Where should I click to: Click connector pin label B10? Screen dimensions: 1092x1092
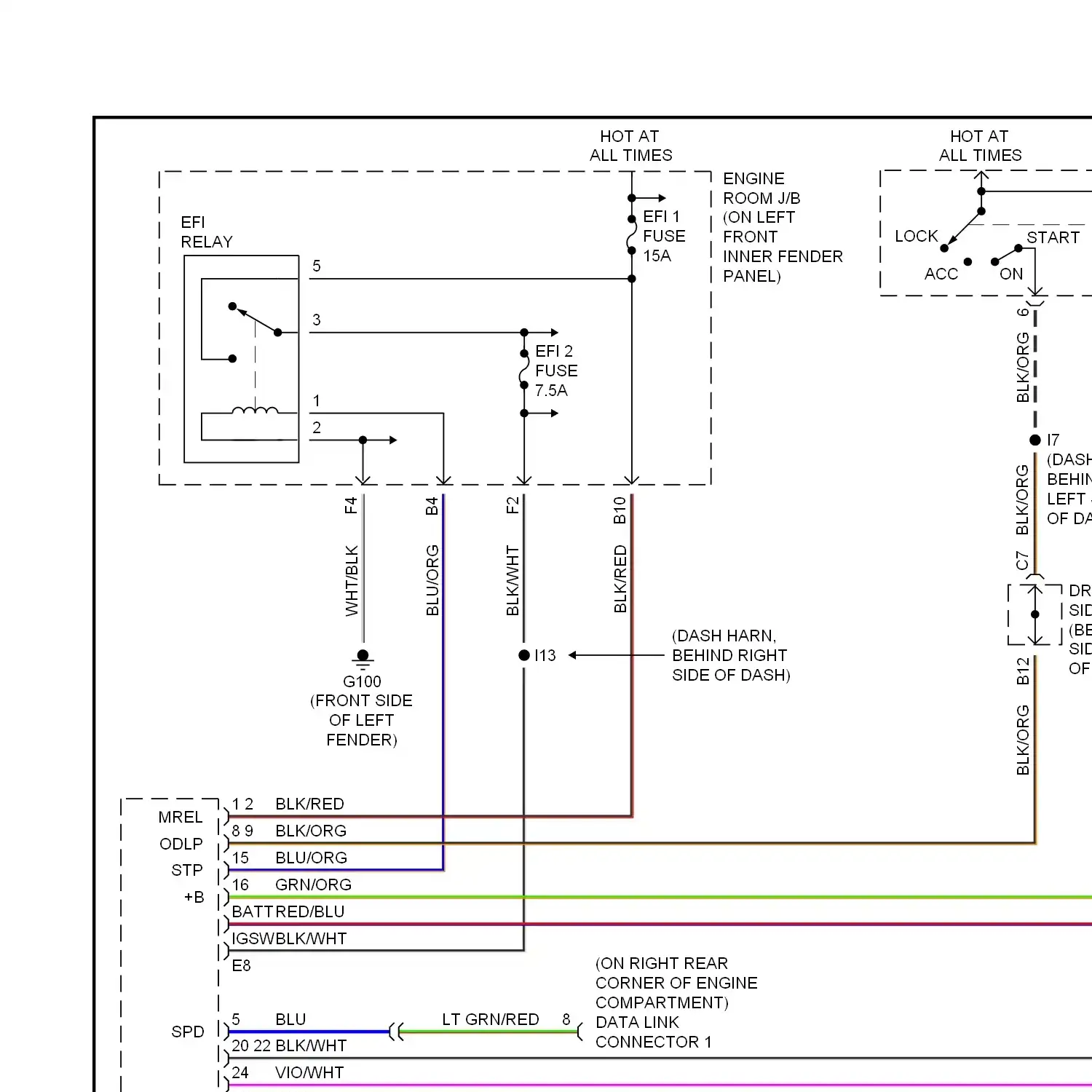pyautogui.click(x=620, y=510)
